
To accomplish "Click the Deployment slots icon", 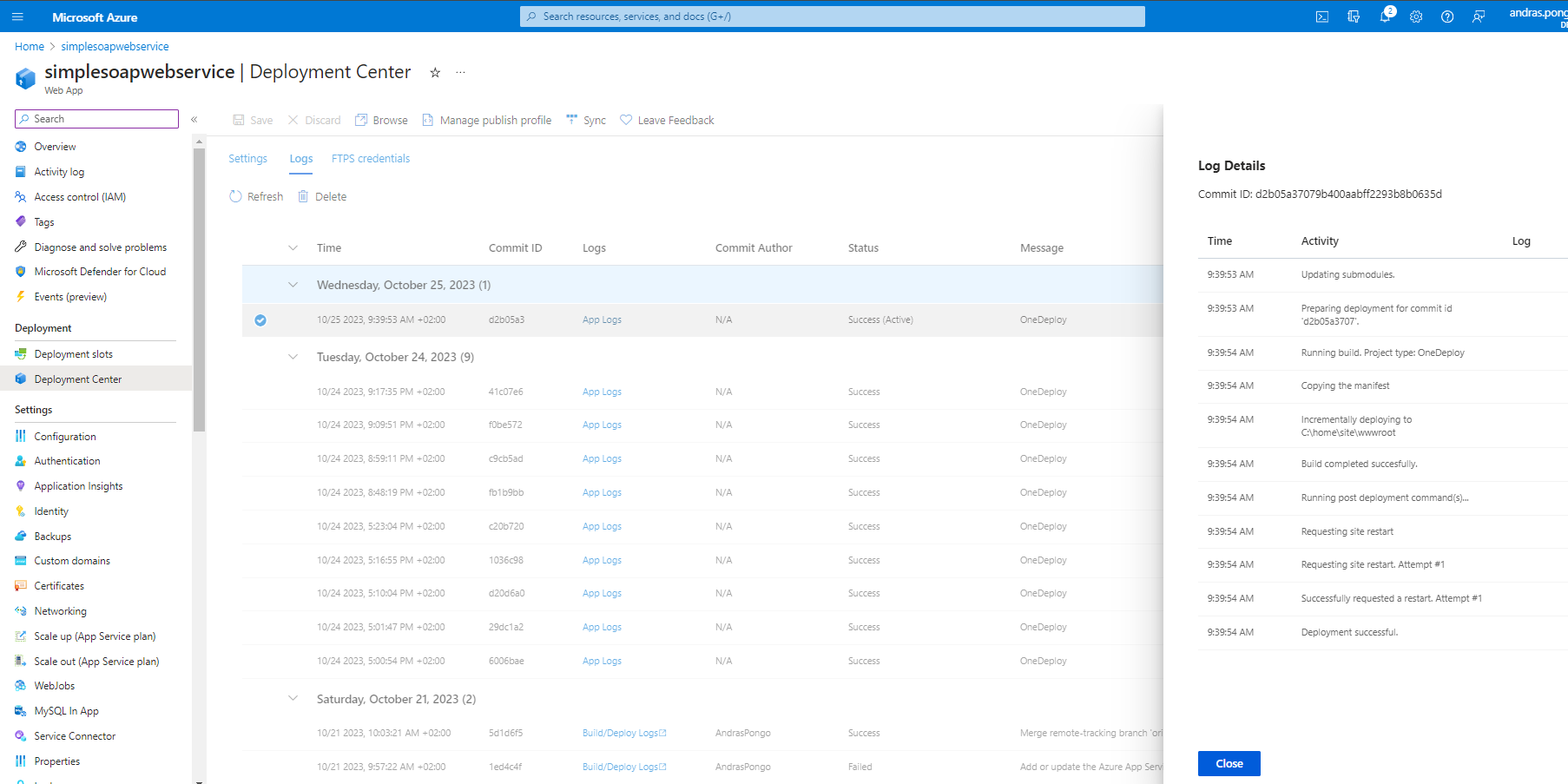I will click(21, 354).
